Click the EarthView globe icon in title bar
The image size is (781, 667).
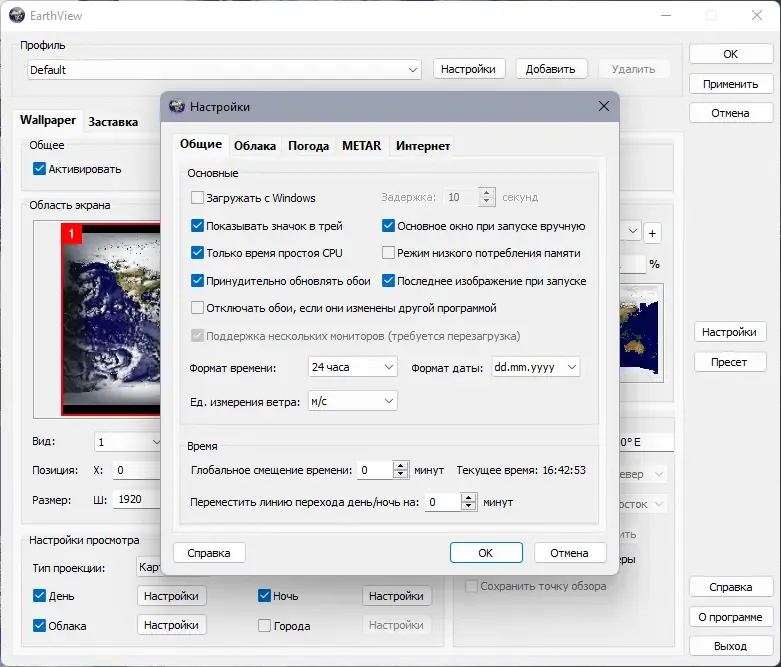click(17, 15)
